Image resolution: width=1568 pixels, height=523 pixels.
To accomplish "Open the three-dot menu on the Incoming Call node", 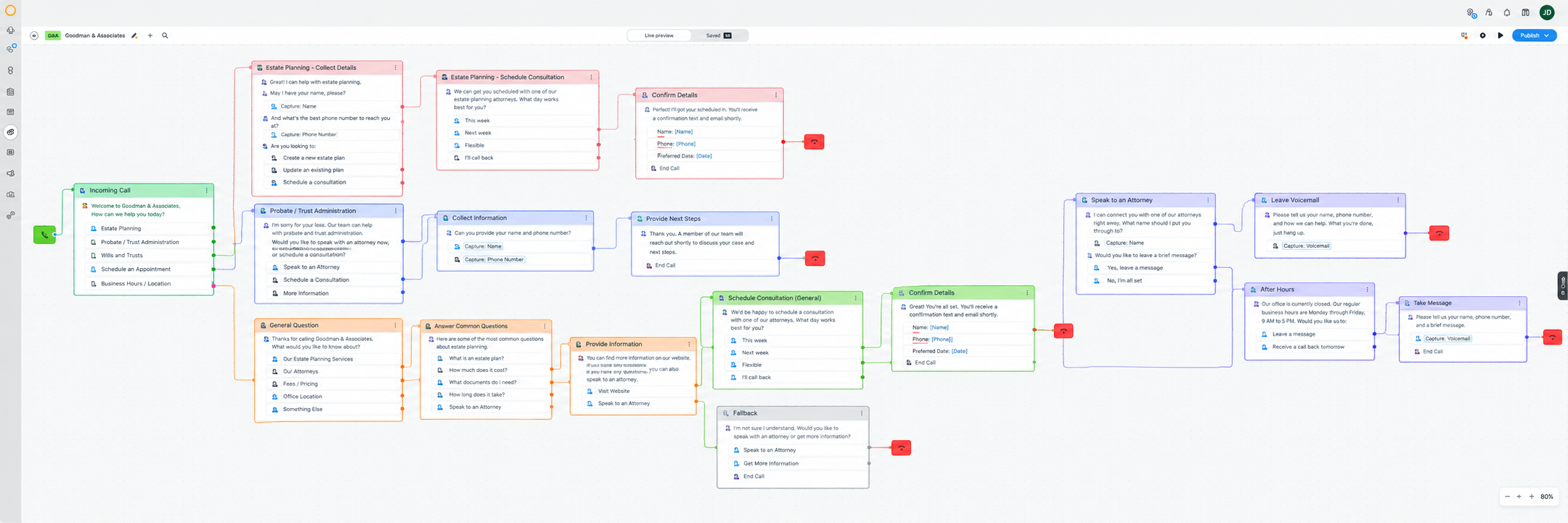I will coord(206,191).
